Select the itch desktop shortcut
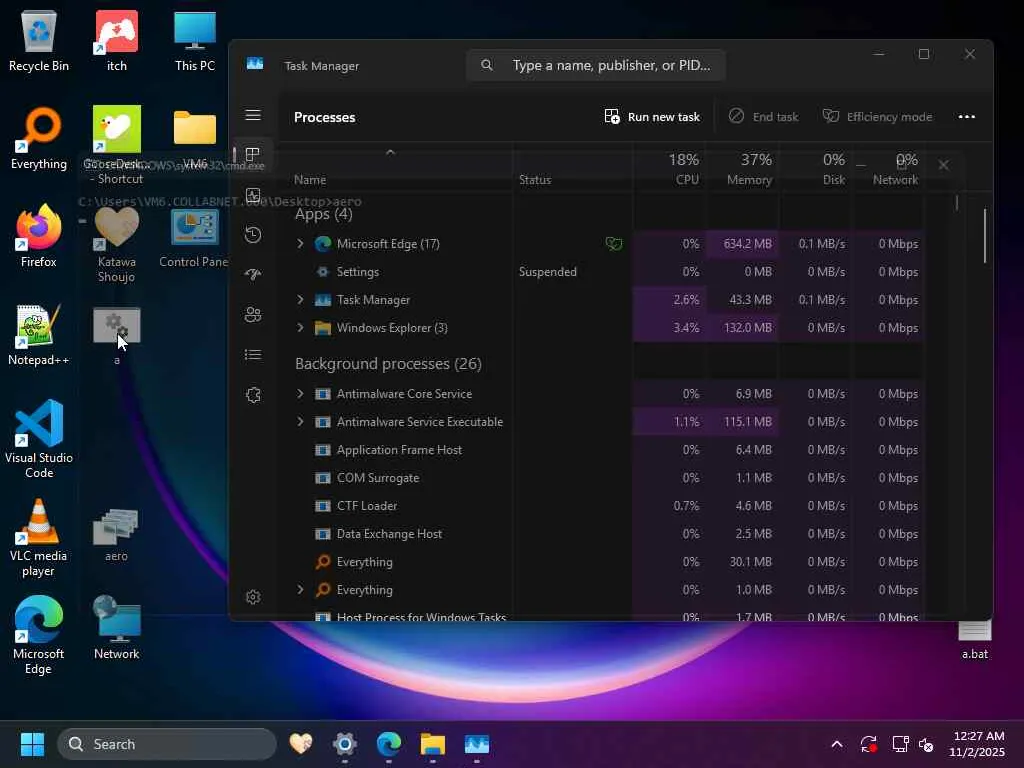 [117, 41]
